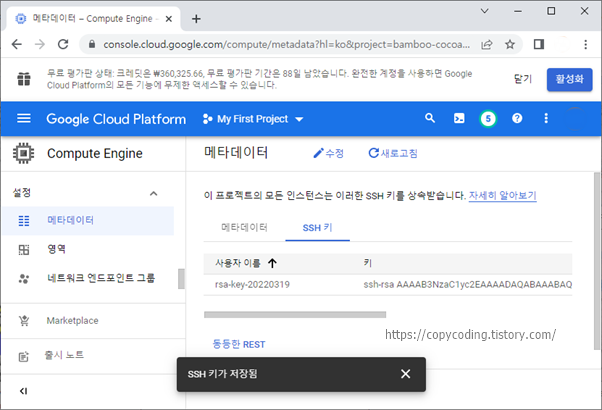Click the address bar URL field

(286, 45)
